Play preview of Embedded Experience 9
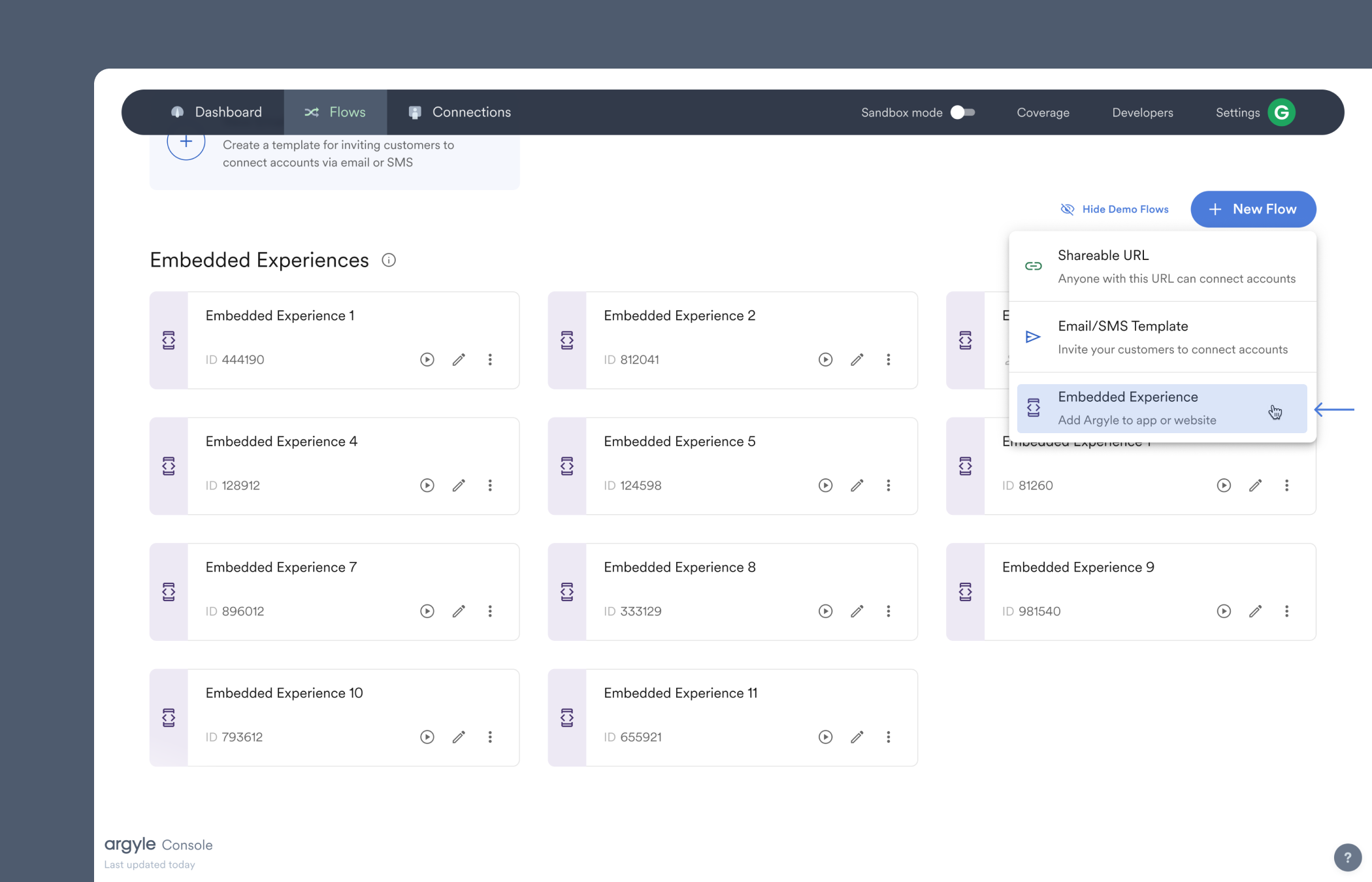The image size is (1372, 882). [1224, 612]
